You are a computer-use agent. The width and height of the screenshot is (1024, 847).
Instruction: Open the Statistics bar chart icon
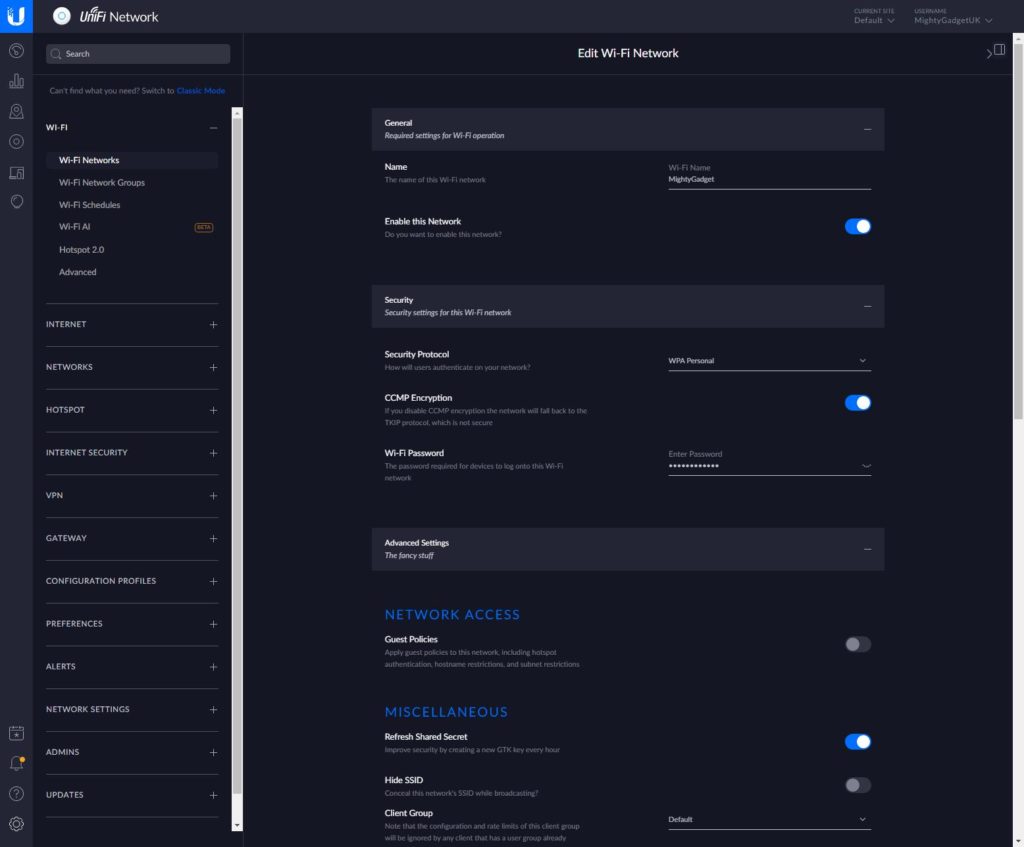[x=16, y=81]
